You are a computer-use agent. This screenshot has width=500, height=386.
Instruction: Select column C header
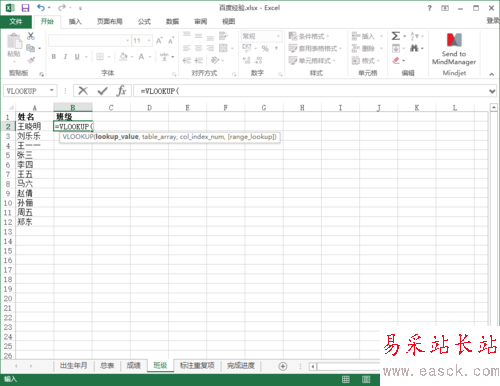pos(111,108)
